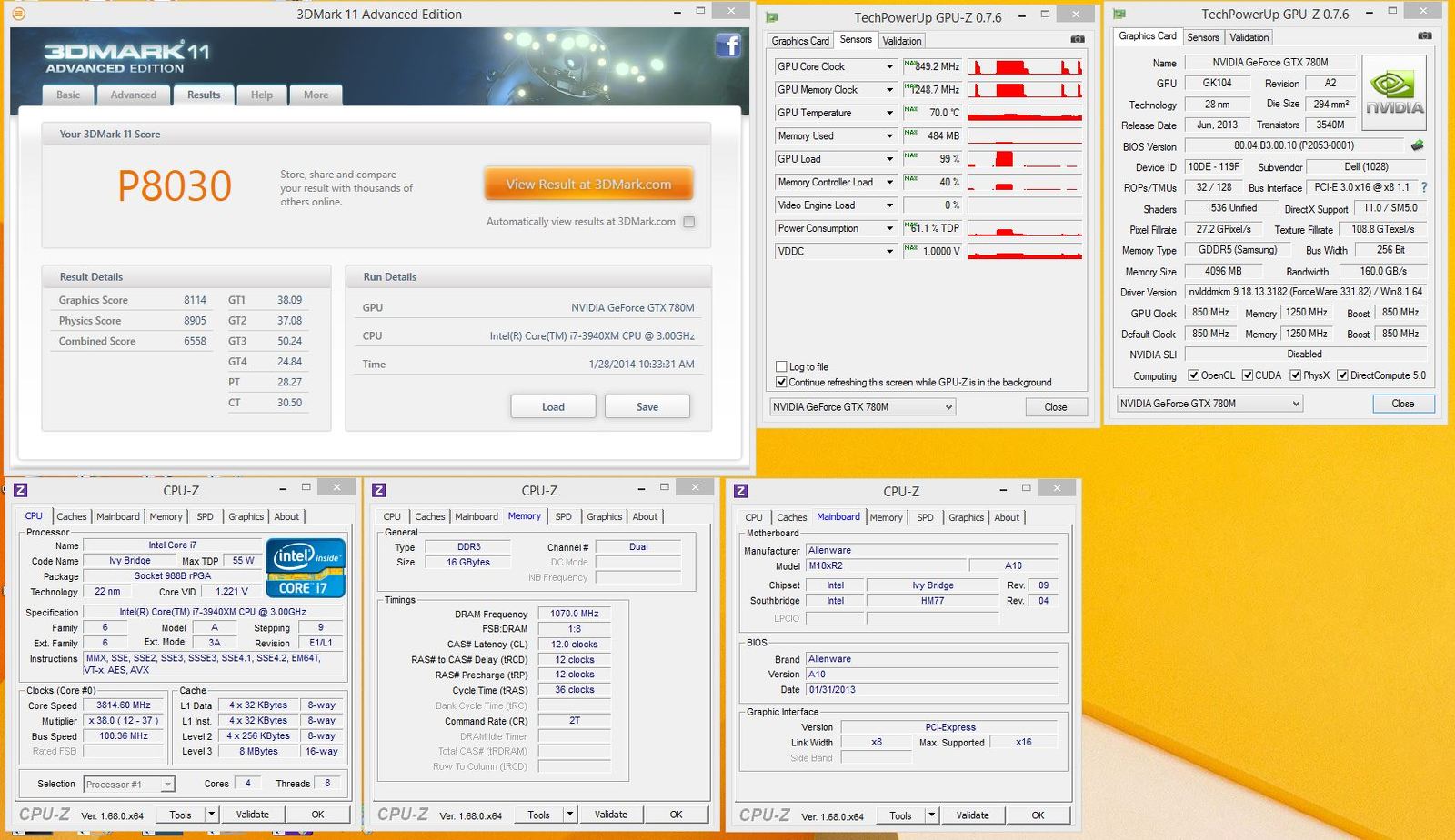The image size is (1455, 840).
Task: Click the BIOS Date 01/31/2013 field
Action: (931, 690)
